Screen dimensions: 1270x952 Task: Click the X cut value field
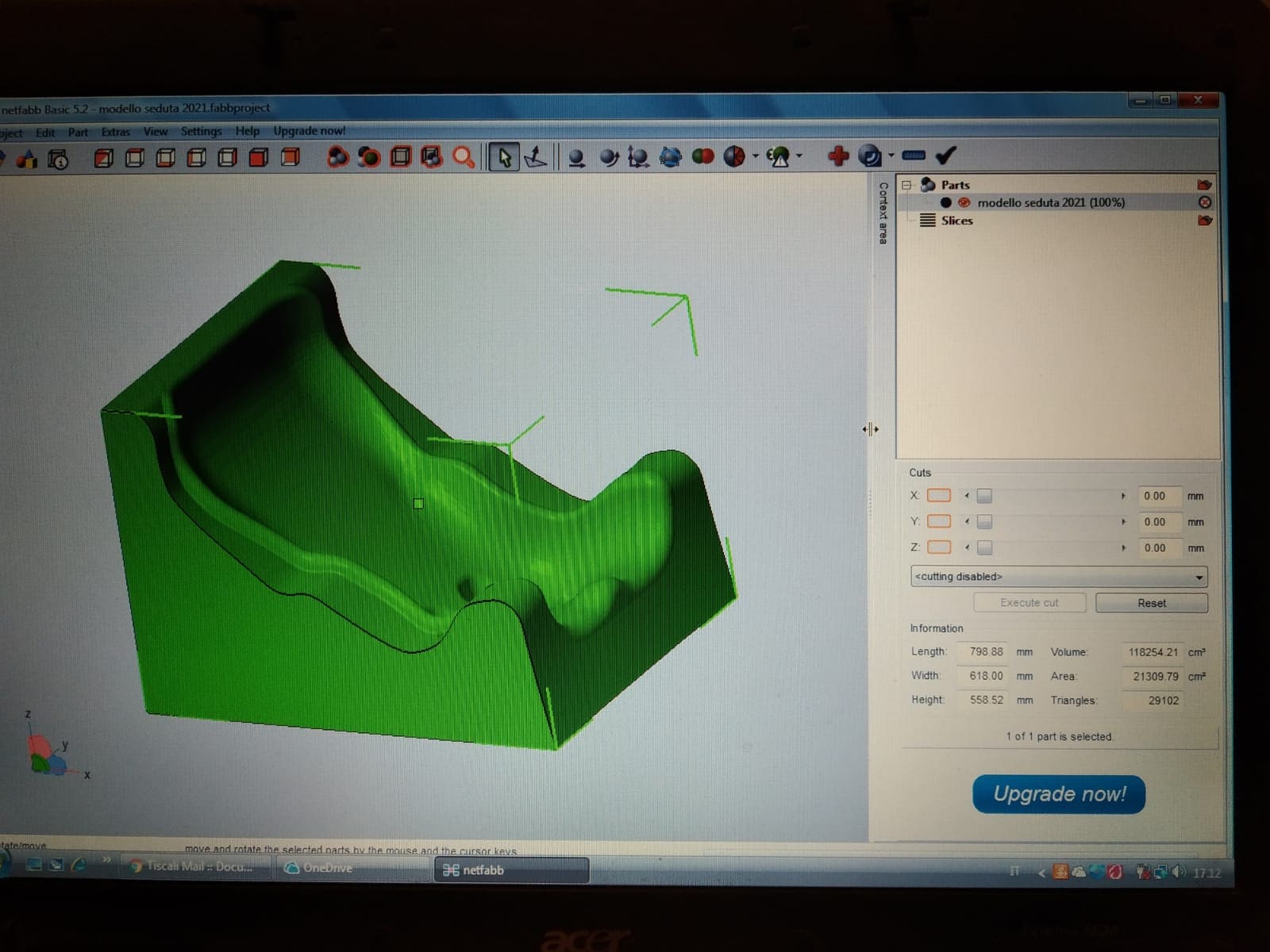click(1159, 496)
